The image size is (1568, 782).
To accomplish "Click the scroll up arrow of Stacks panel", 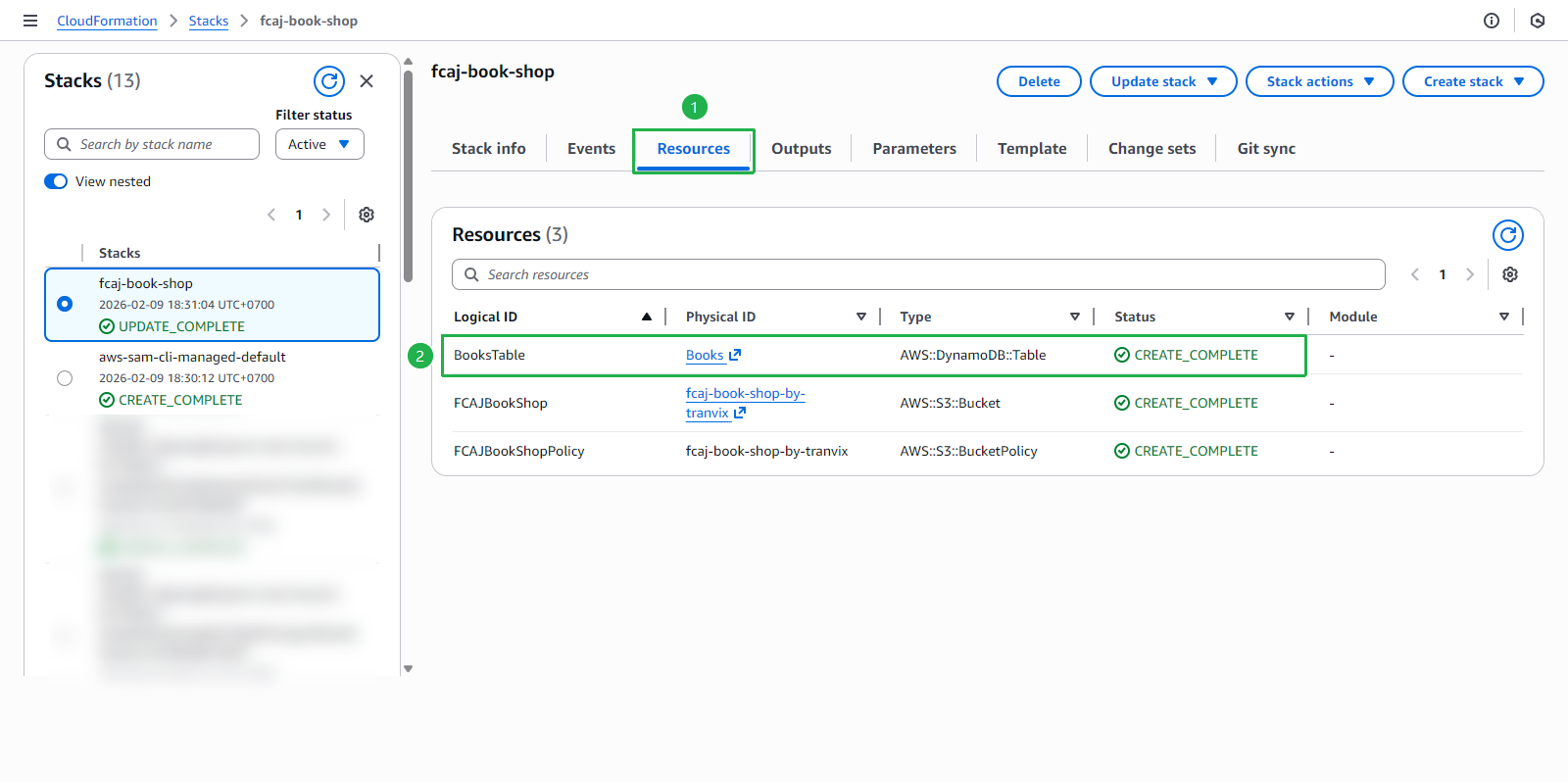I will coord(408,61).
